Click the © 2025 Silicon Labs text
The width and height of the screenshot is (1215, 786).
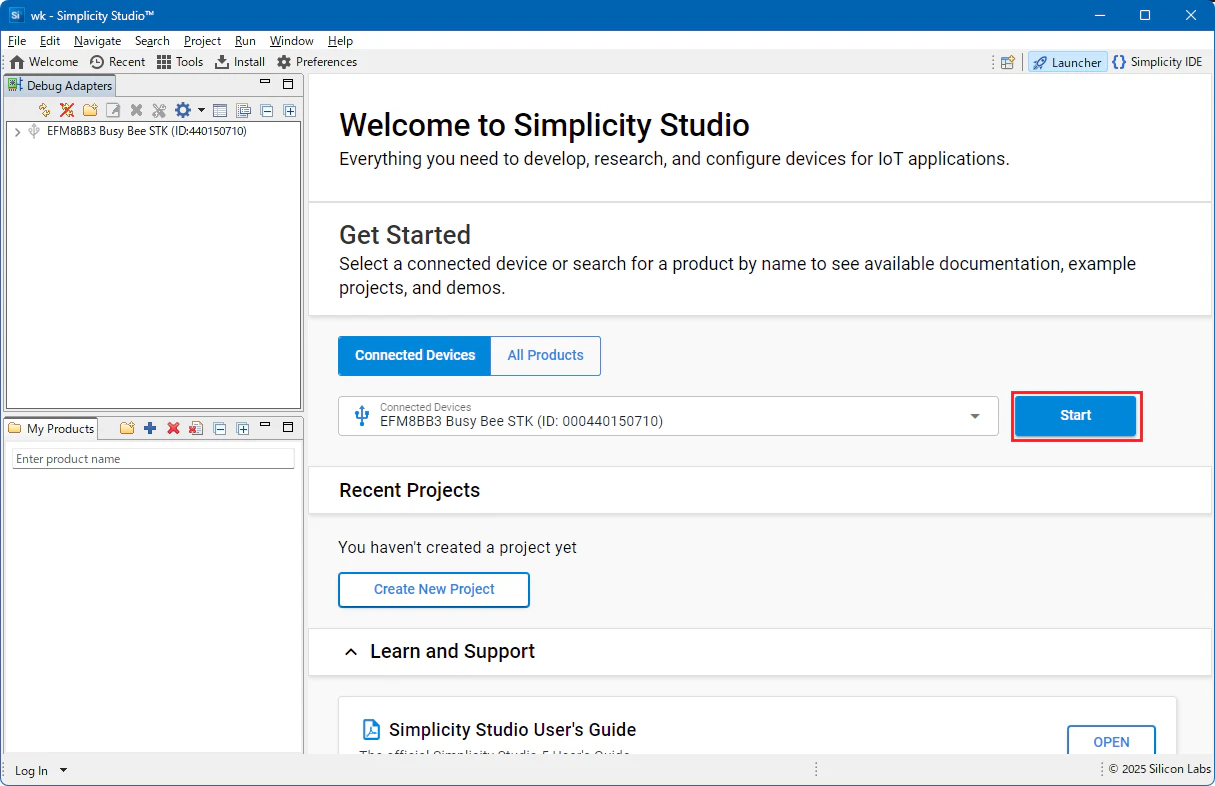1160,769
